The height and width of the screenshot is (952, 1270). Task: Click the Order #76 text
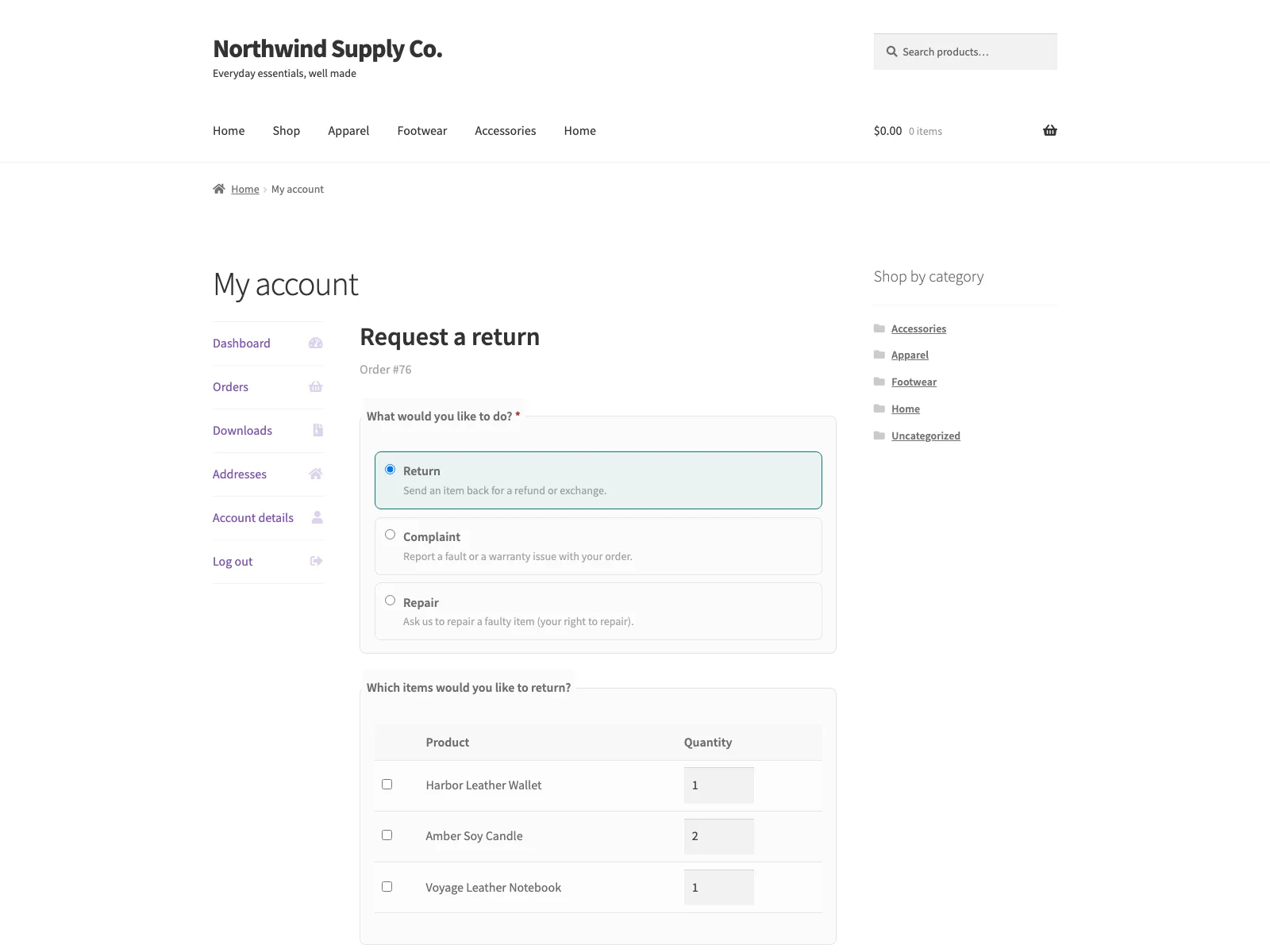(386, 370)
